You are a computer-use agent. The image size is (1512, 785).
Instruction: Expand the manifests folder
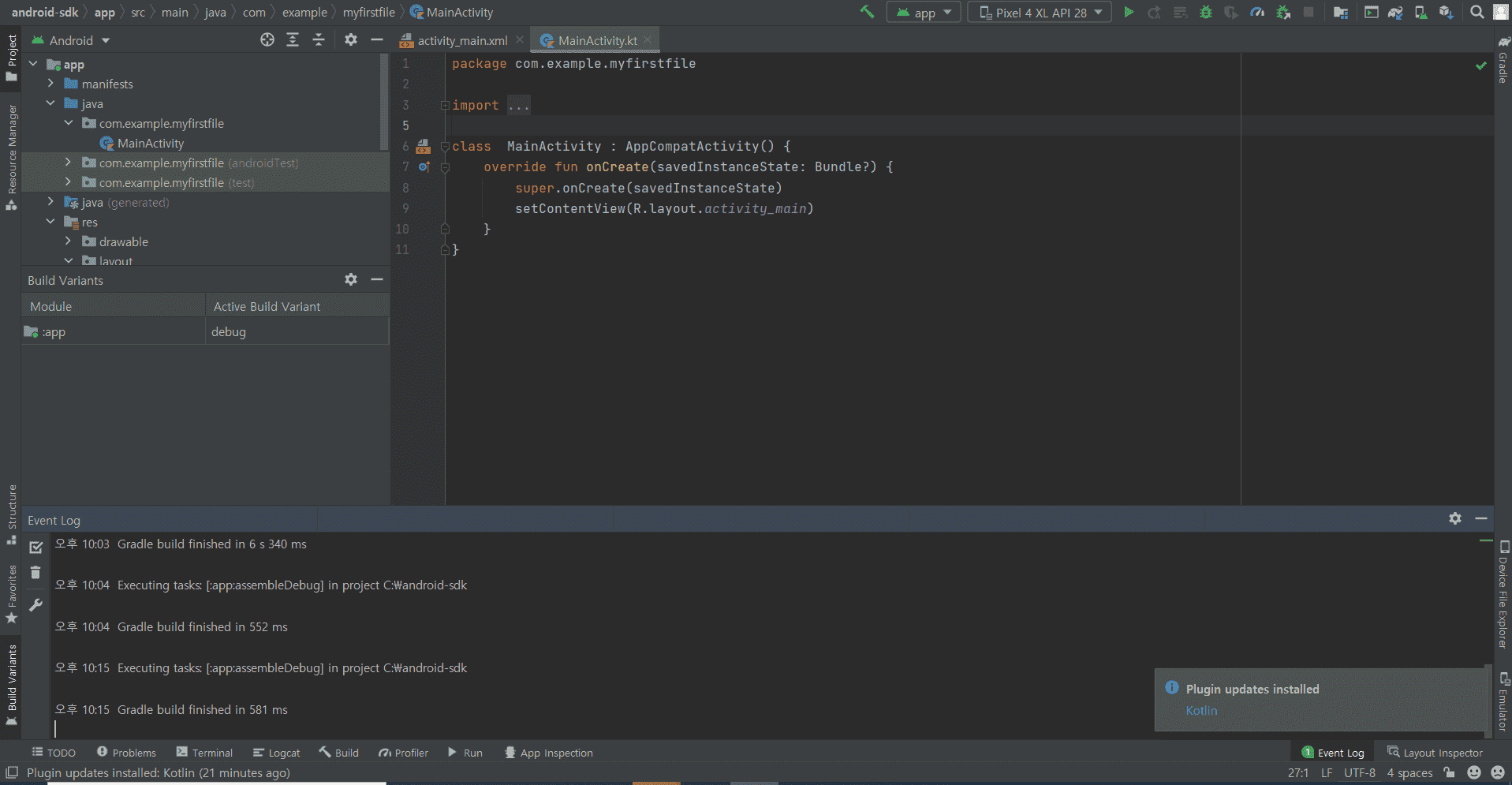pyautogui.click(x=51, y=84)
